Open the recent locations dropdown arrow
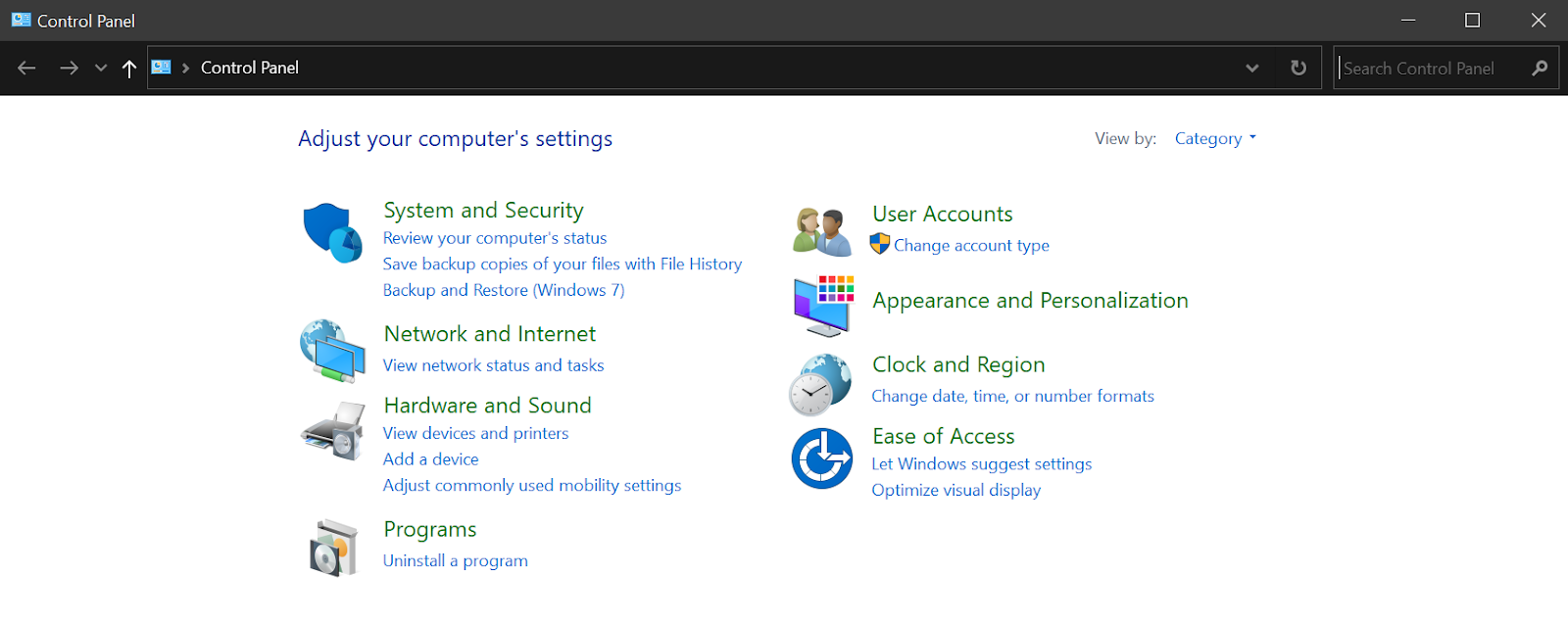 pyautogui.click(x=100, y=68)
